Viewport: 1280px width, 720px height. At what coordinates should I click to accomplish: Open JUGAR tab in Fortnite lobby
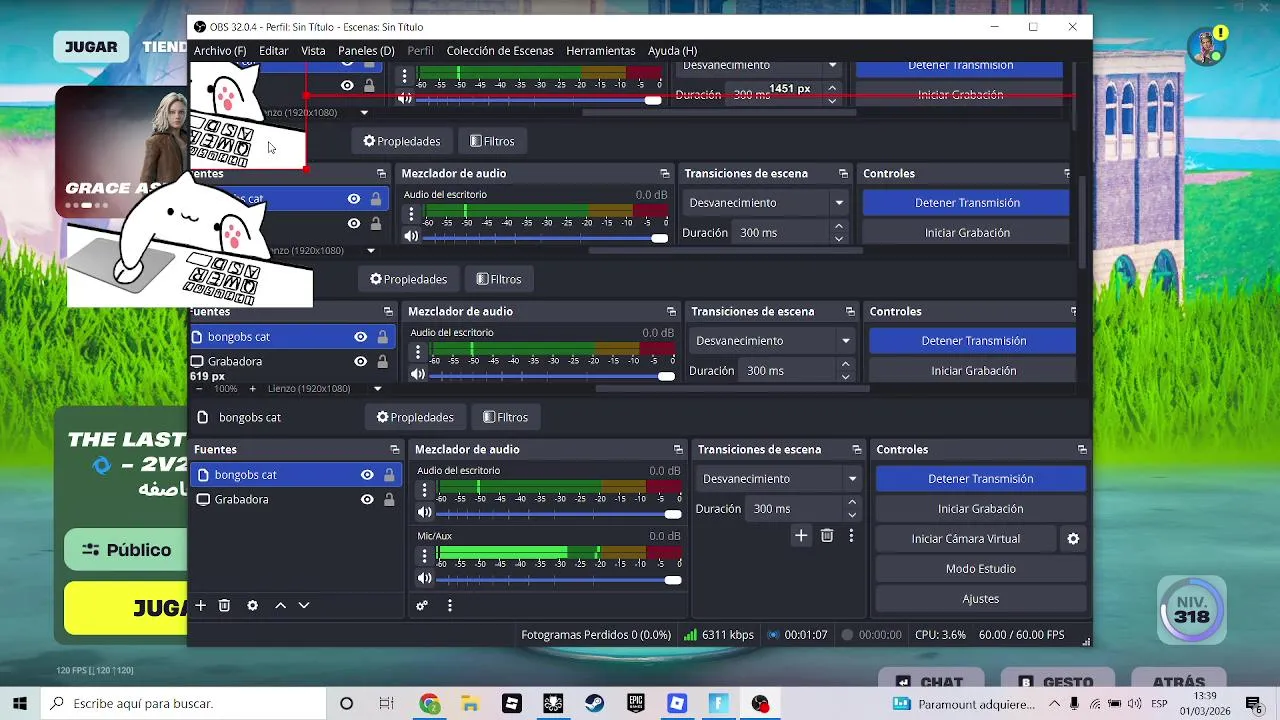click(91, 47)
